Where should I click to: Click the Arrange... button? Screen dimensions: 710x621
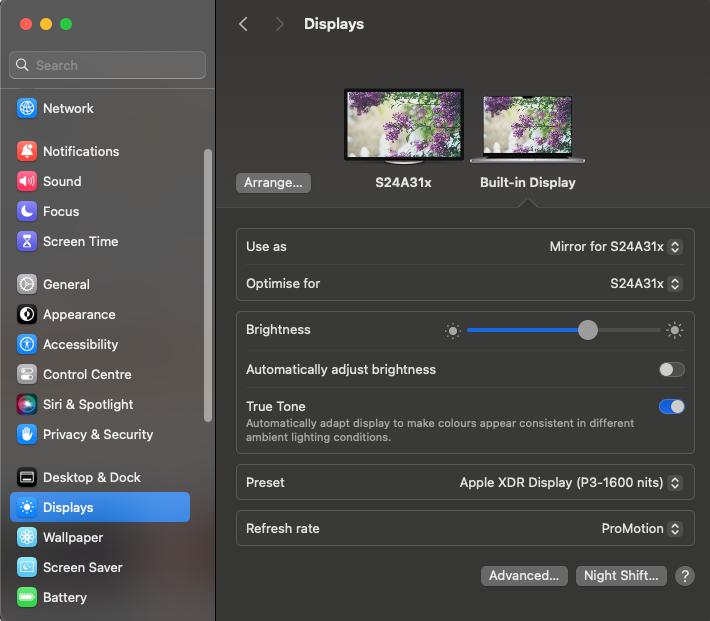274,183
